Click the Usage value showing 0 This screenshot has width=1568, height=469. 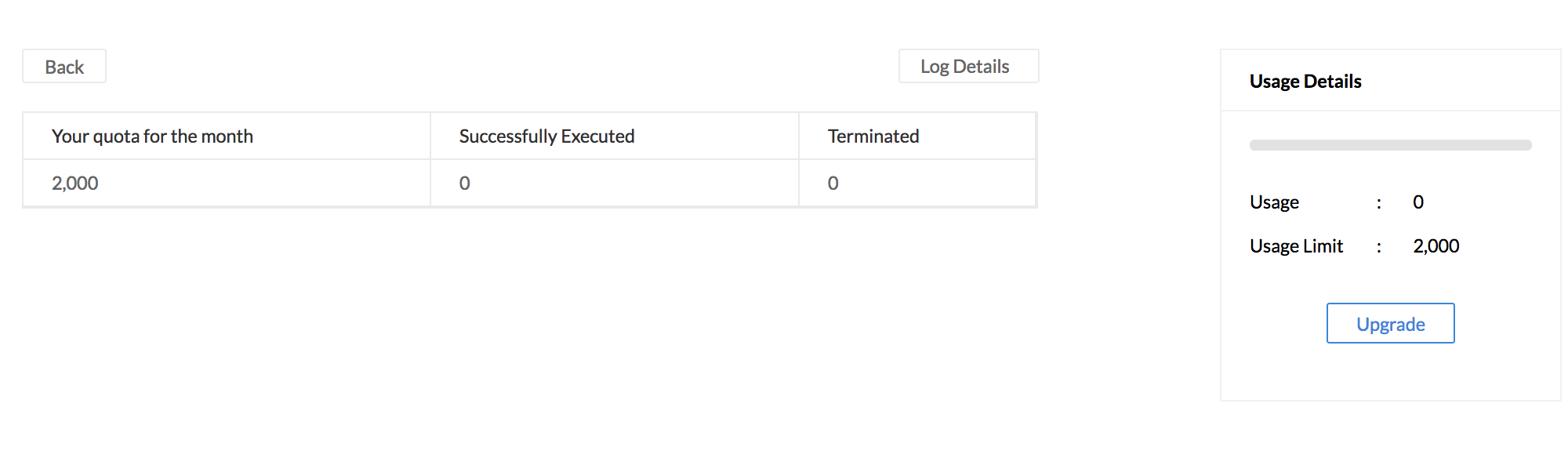[1418, 202]
